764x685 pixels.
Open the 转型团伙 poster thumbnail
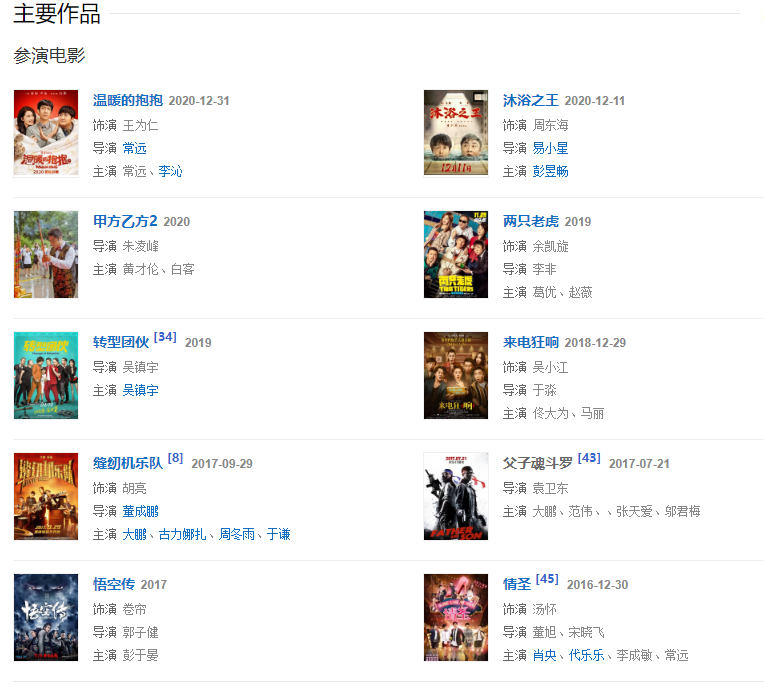tap(46, 375)
